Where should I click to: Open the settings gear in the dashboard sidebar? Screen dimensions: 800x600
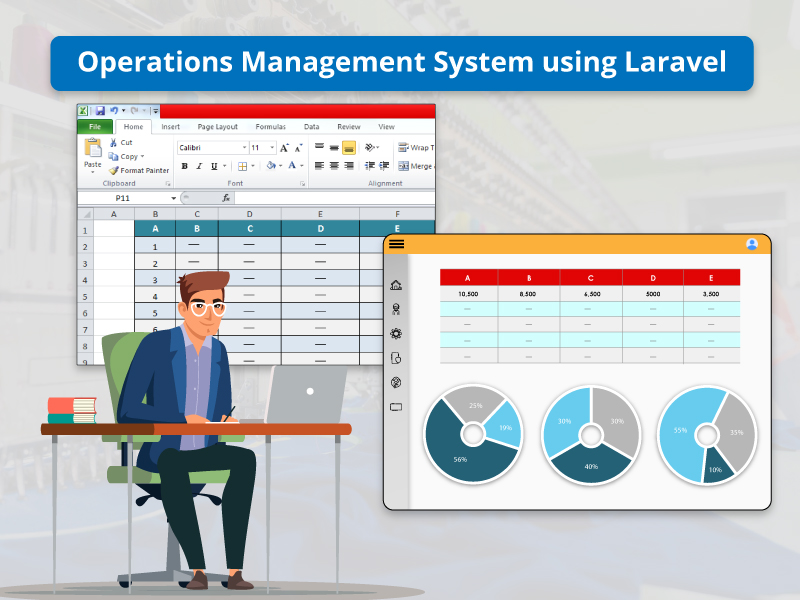395,334
